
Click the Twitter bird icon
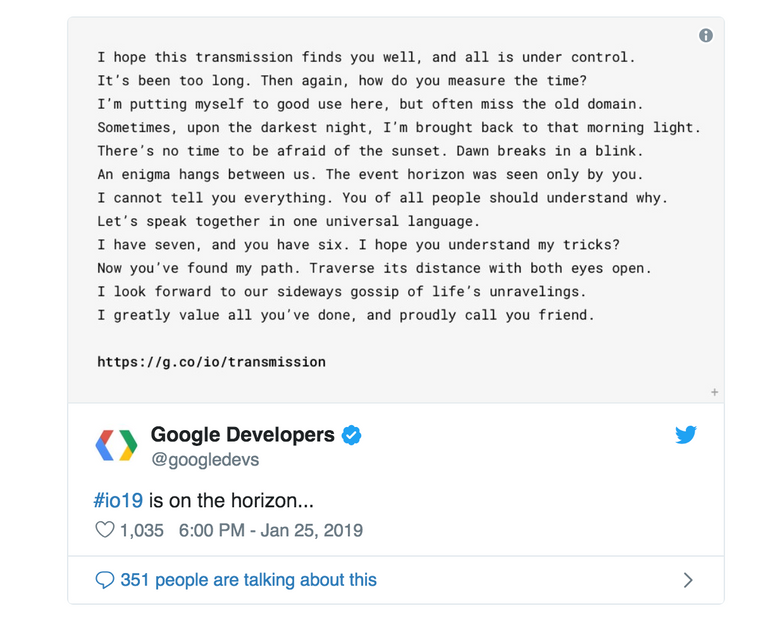[685, 435]
